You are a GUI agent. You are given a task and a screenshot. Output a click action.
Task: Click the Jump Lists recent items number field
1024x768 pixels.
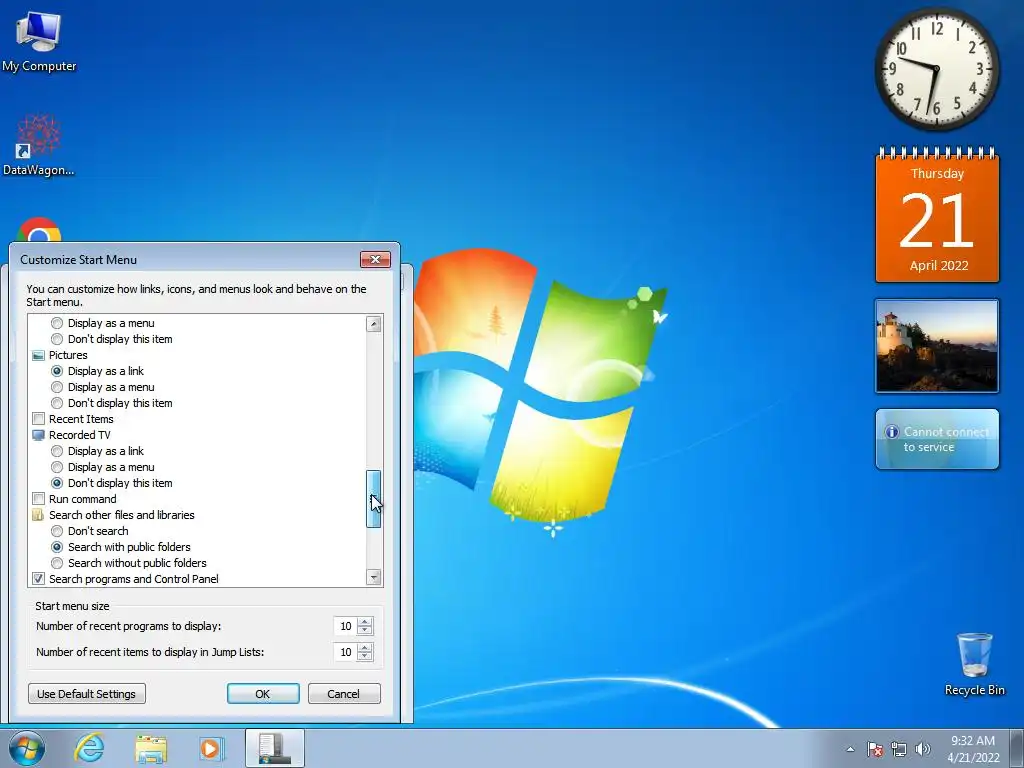click(x=345, y=652)
